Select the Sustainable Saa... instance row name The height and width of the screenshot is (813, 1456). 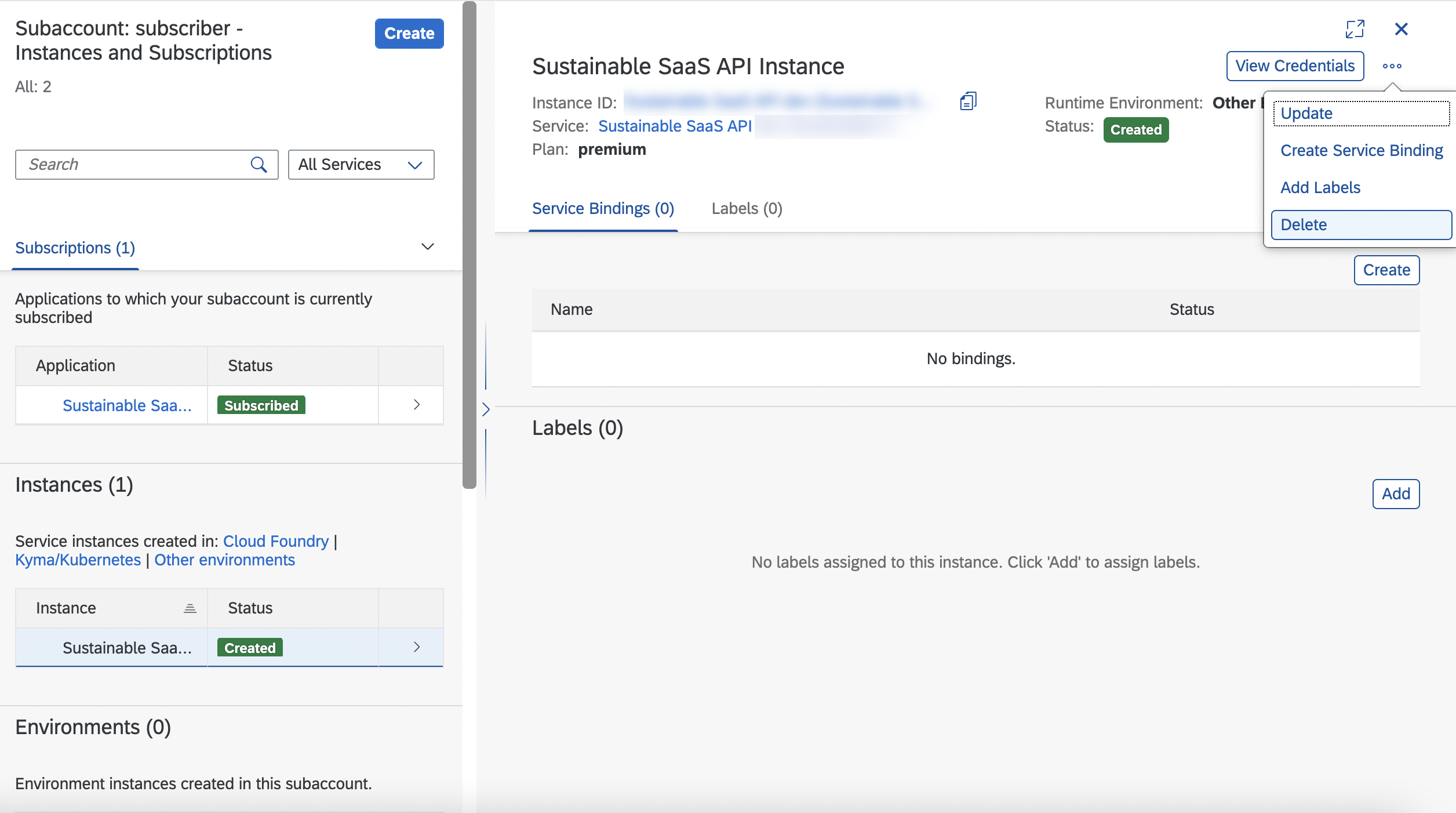point(127,648)
